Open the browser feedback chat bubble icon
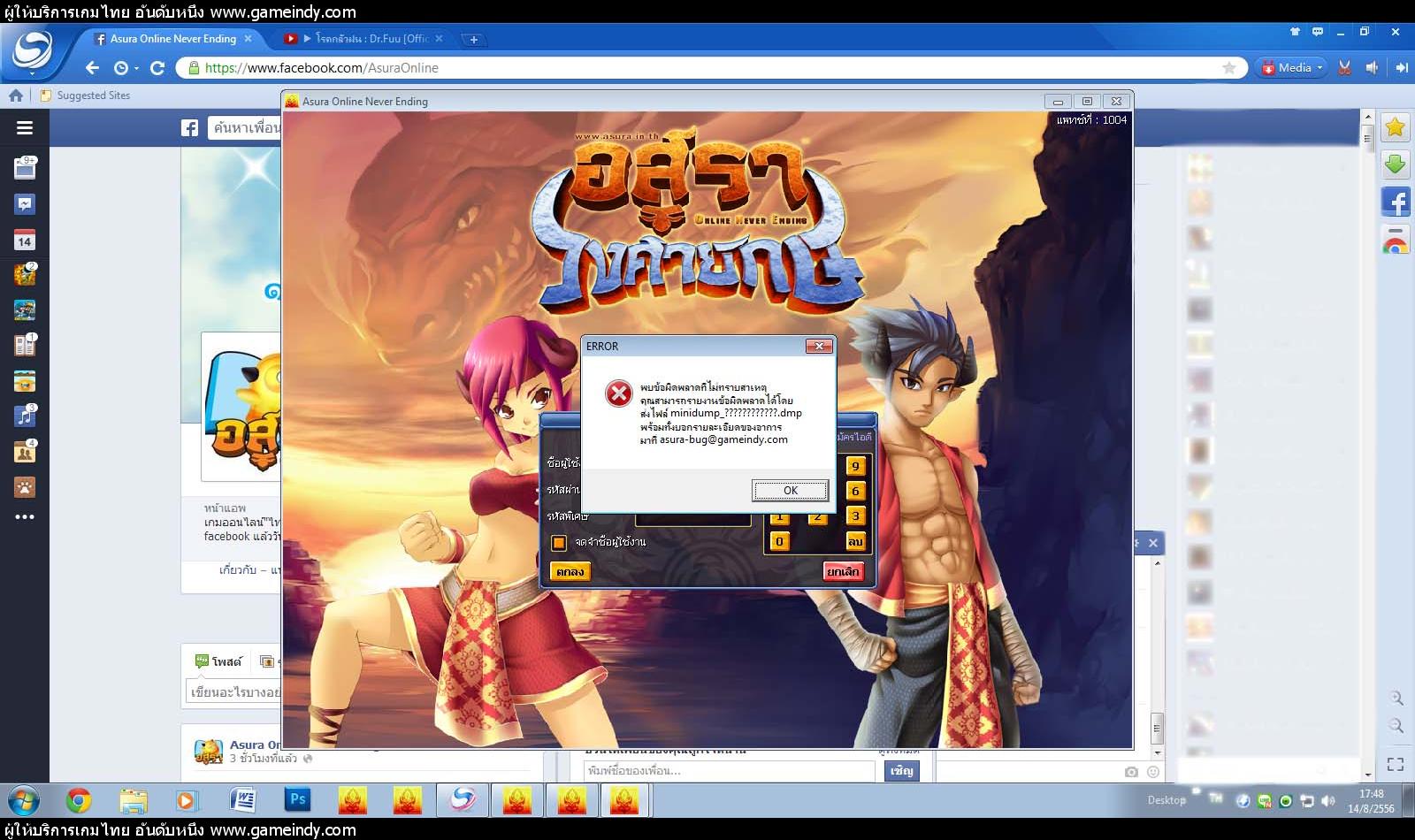The image size is (1415, 840). 1318,31
